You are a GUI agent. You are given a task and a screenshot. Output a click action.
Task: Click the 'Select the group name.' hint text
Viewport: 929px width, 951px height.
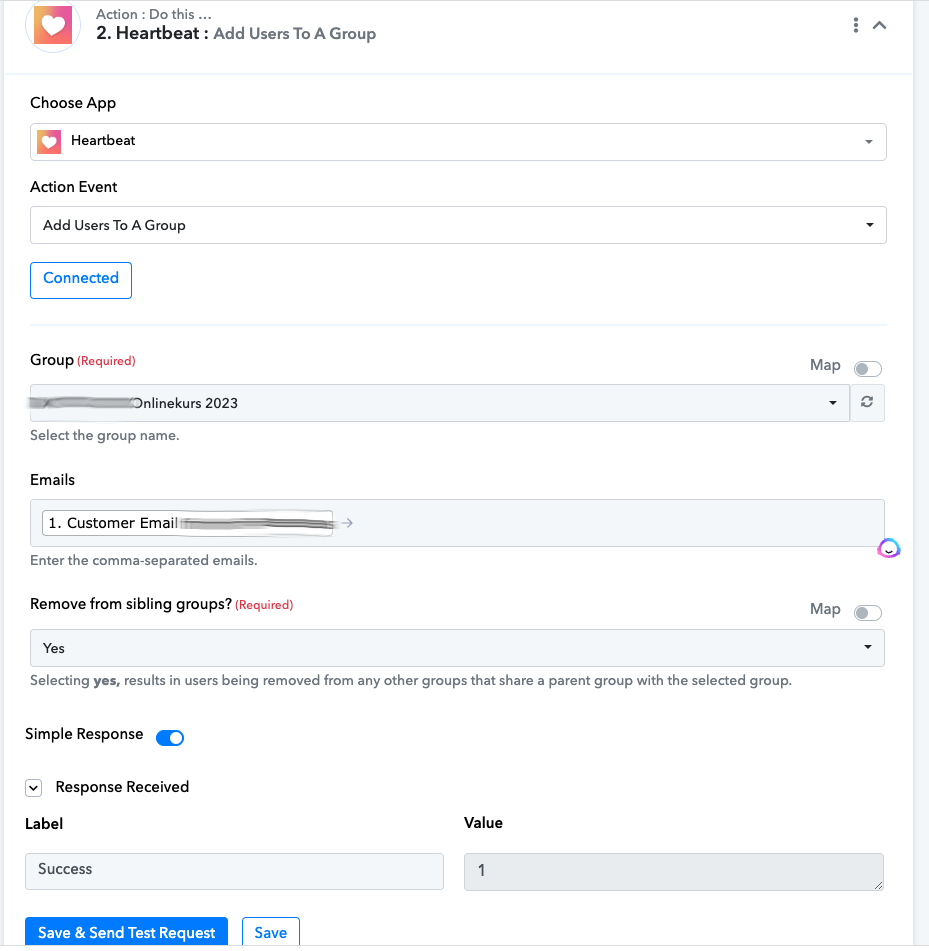[105, 435]
